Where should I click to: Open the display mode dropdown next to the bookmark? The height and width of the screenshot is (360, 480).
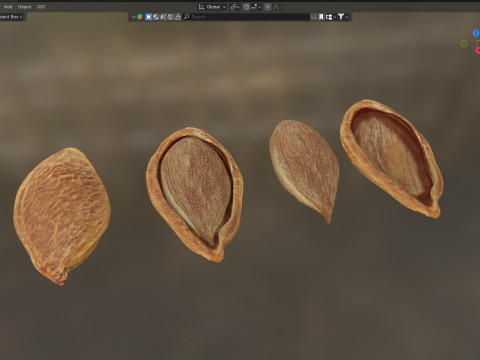click(330, 17)
